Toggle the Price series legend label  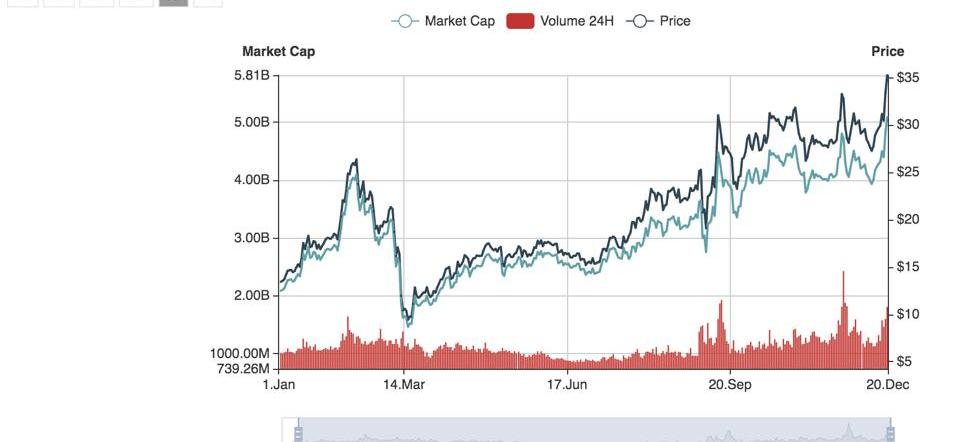pos(675,21)
